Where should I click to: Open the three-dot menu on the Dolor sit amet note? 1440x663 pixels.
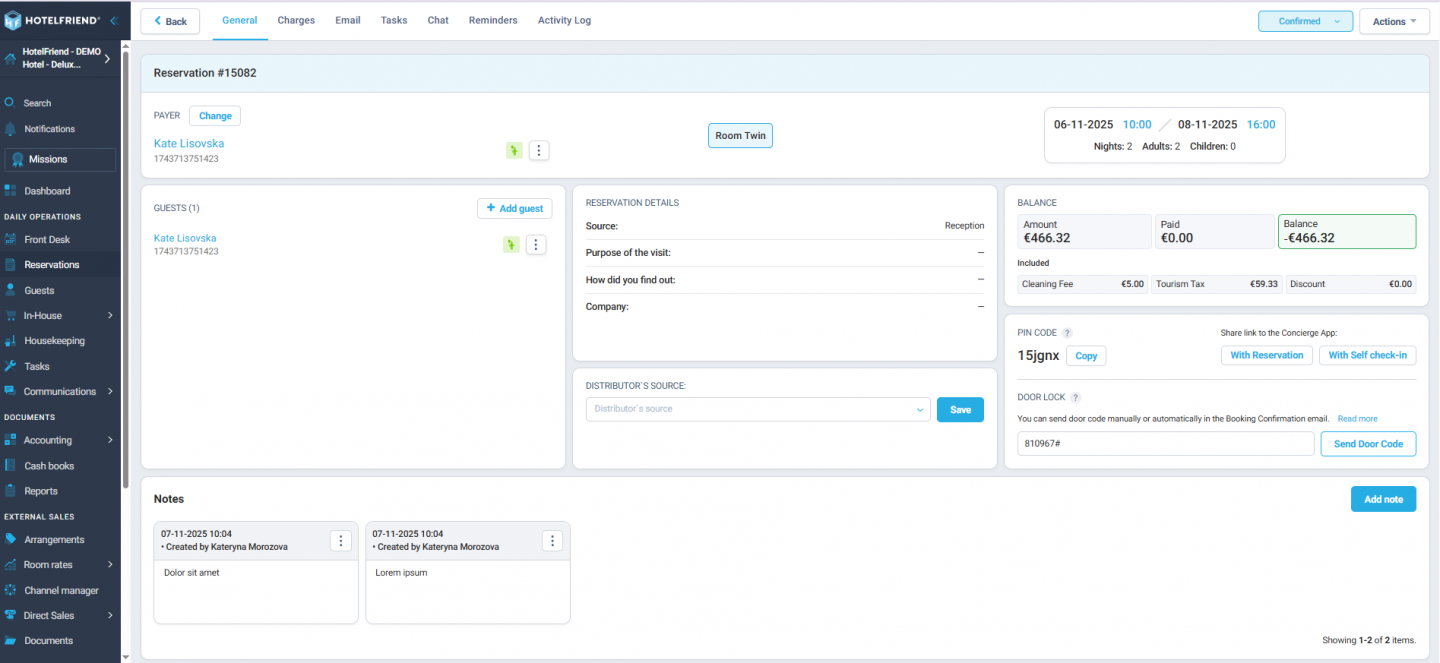341,541
